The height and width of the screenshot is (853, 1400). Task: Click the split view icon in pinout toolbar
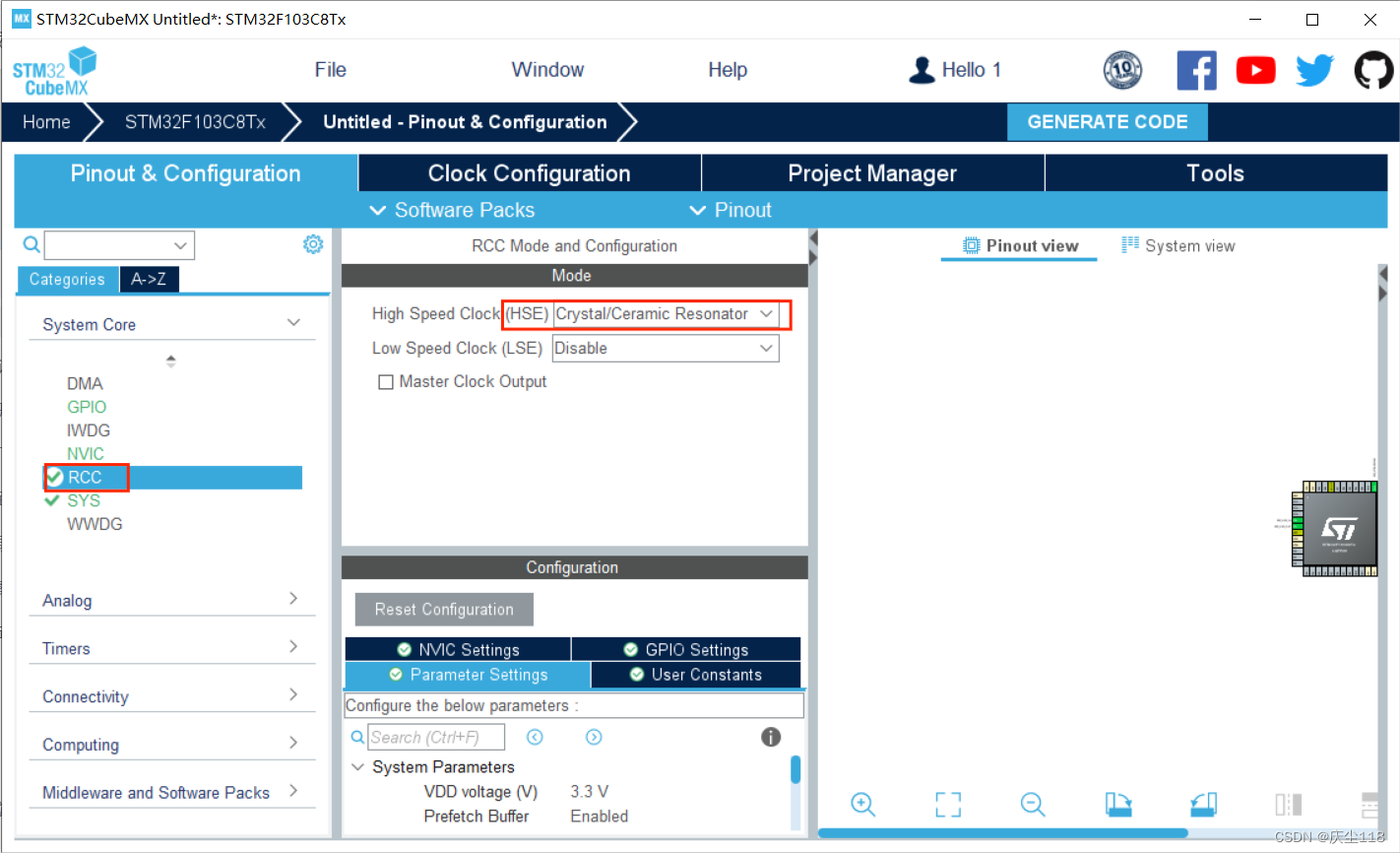(1288, 804)
